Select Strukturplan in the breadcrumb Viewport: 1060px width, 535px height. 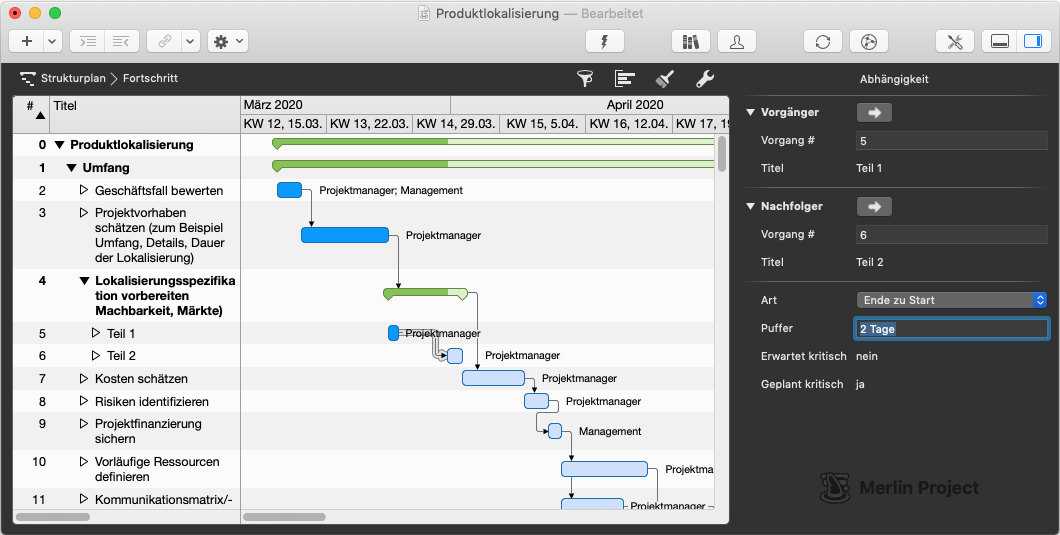(73, 78)
